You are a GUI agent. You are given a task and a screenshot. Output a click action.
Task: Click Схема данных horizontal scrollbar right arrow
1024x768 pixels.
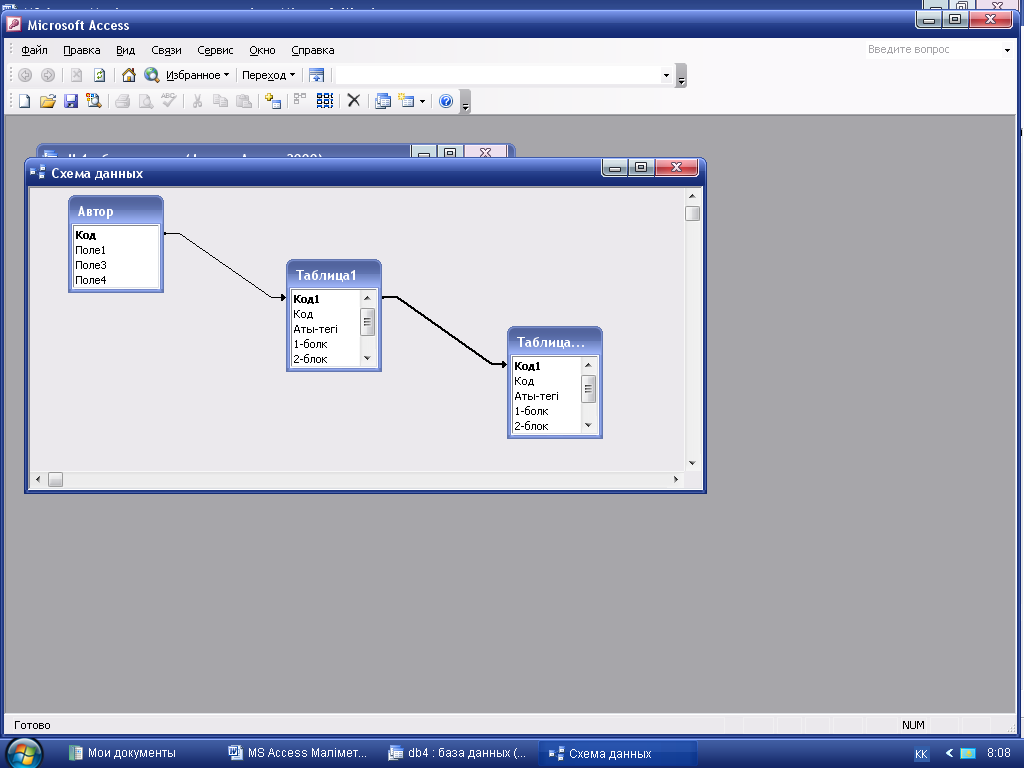point(676,479)
